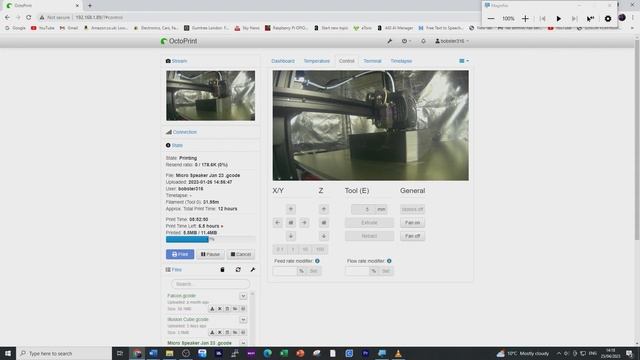Click the notification bell in OctoPrint navbar
This screenshot has width=640, height=360.
click(x=423, y=41)
